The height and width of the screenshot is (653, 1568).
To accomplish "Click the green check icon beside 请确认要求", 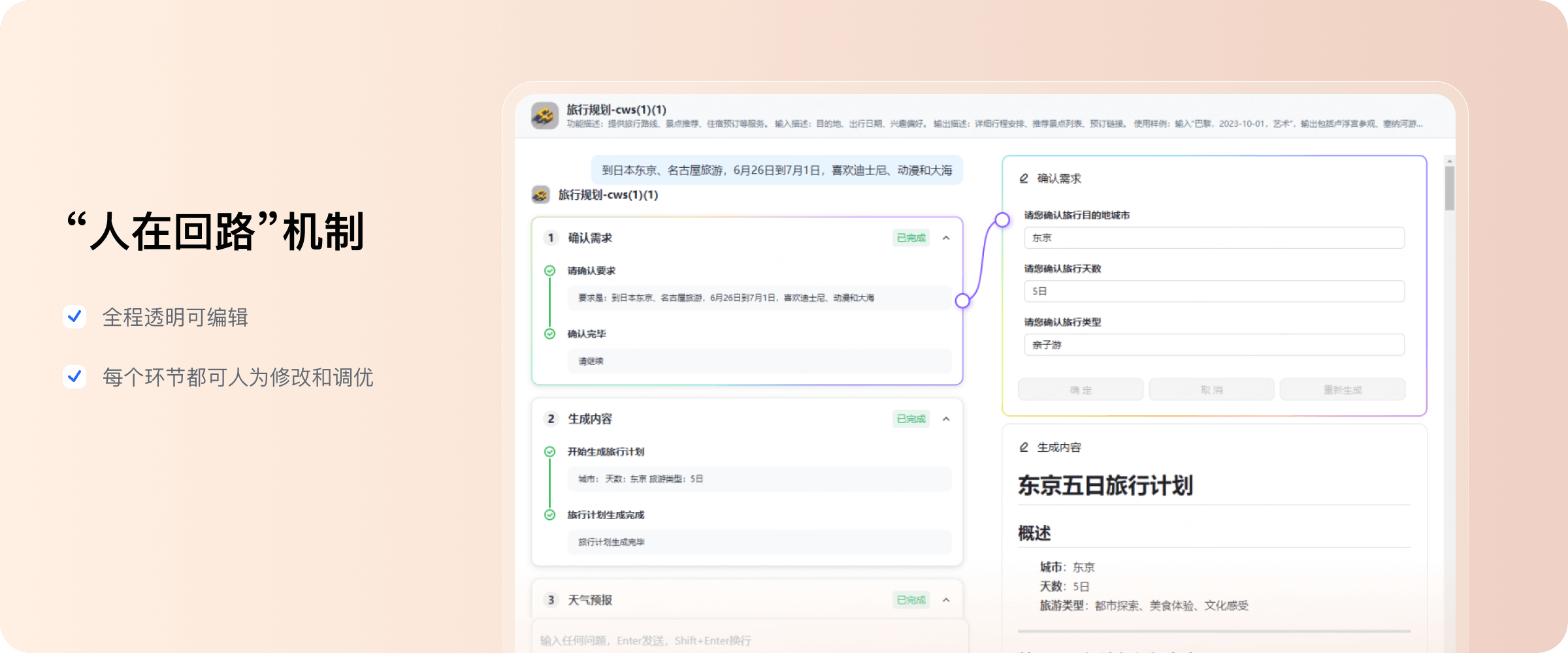I will coord(550,270).
